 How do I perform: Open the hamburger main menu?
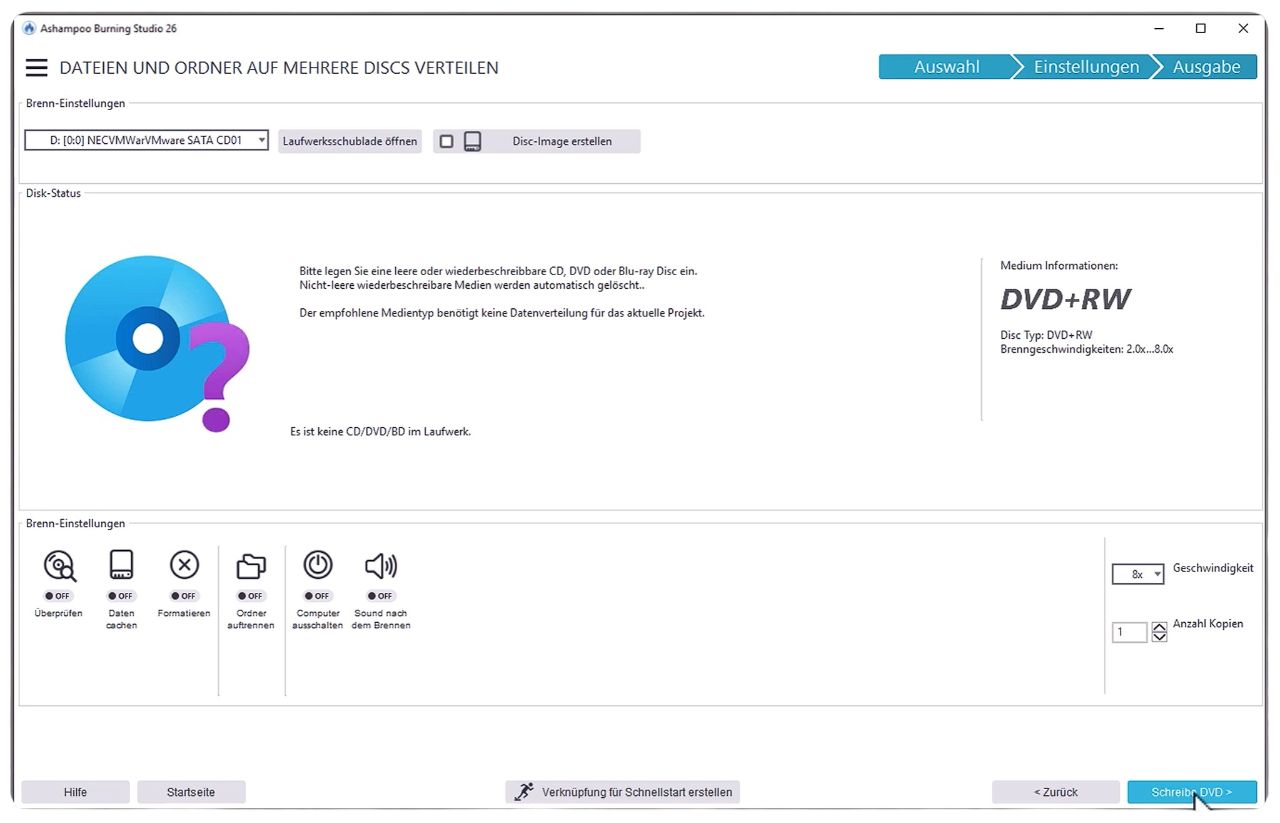(37, 67)
